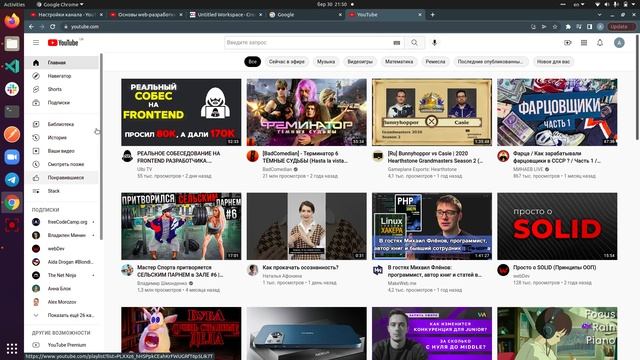This screenshot has width=640, height=360.
Task: Open a new Chrome tab
Action: tap(432, 15)
